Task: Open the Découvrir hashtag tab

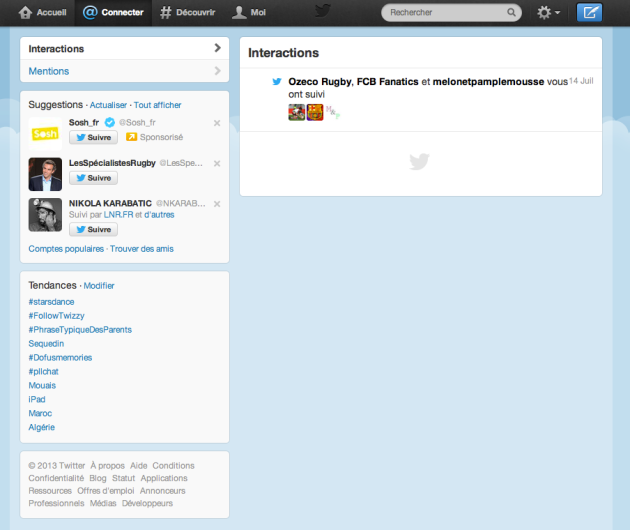Action: pyautogui.click(x=188, y=12)
